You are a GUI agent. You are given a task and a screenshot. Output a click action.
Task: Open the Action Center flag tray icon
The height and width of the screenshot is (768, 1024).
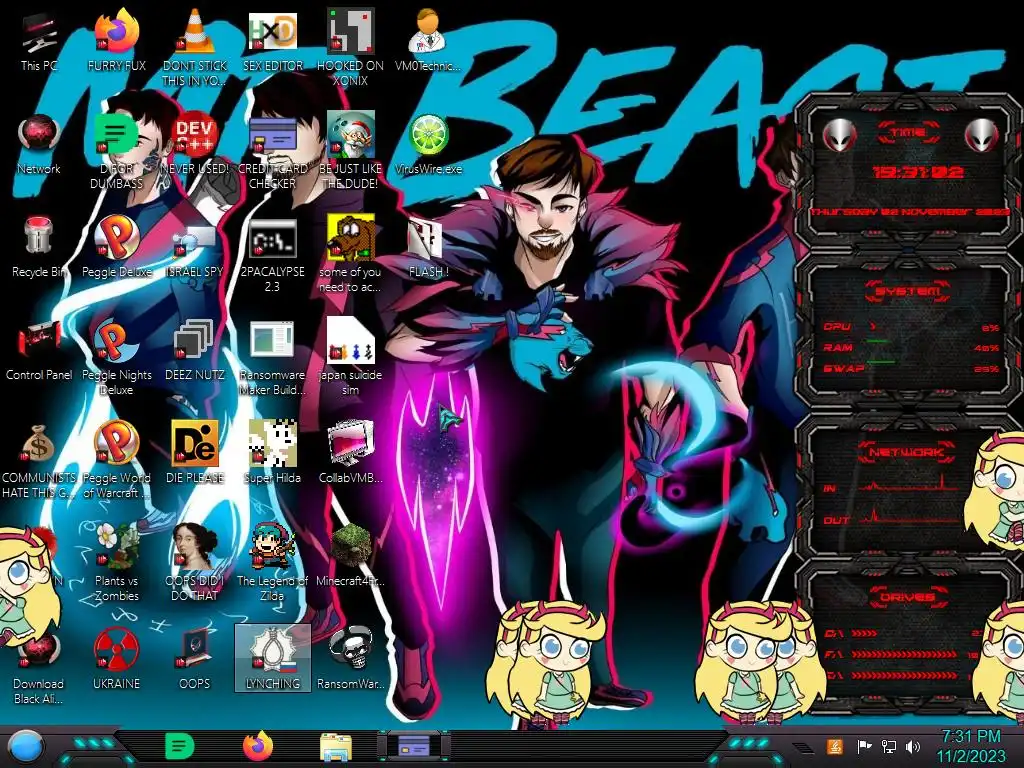[864, 746]
